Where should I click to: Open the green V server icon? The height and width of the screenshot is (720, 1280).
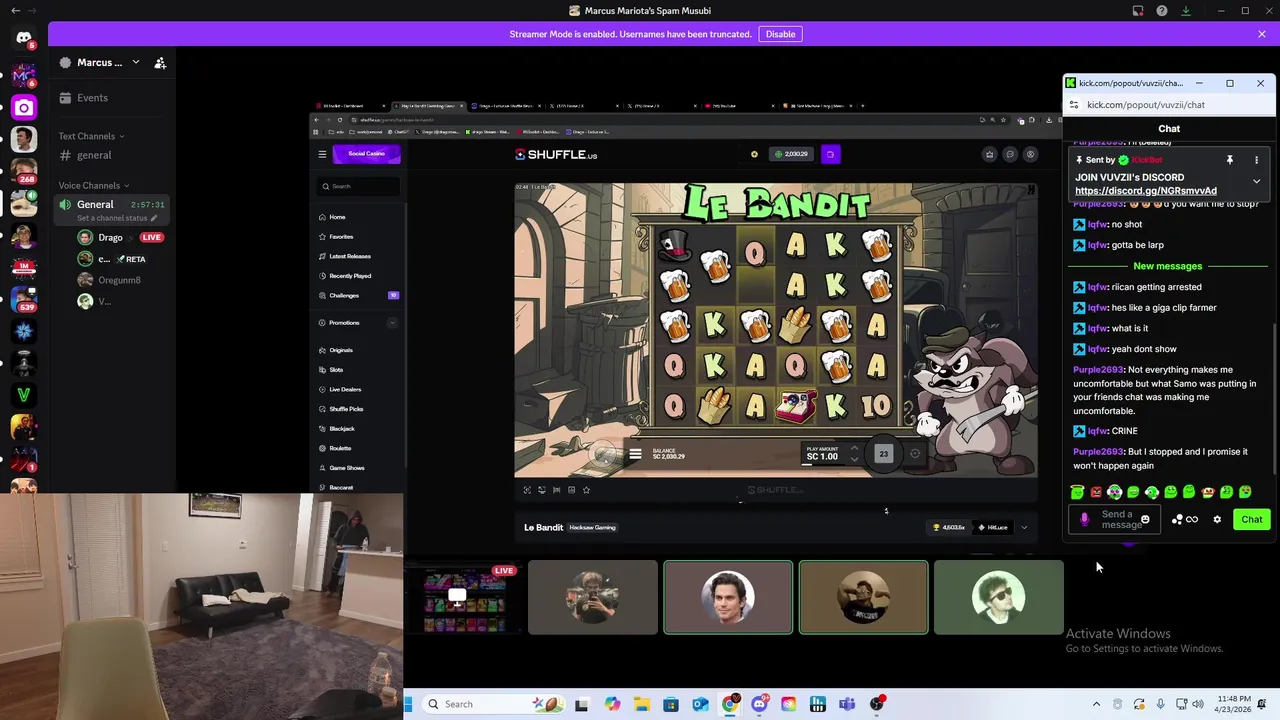tap(24, 395)
